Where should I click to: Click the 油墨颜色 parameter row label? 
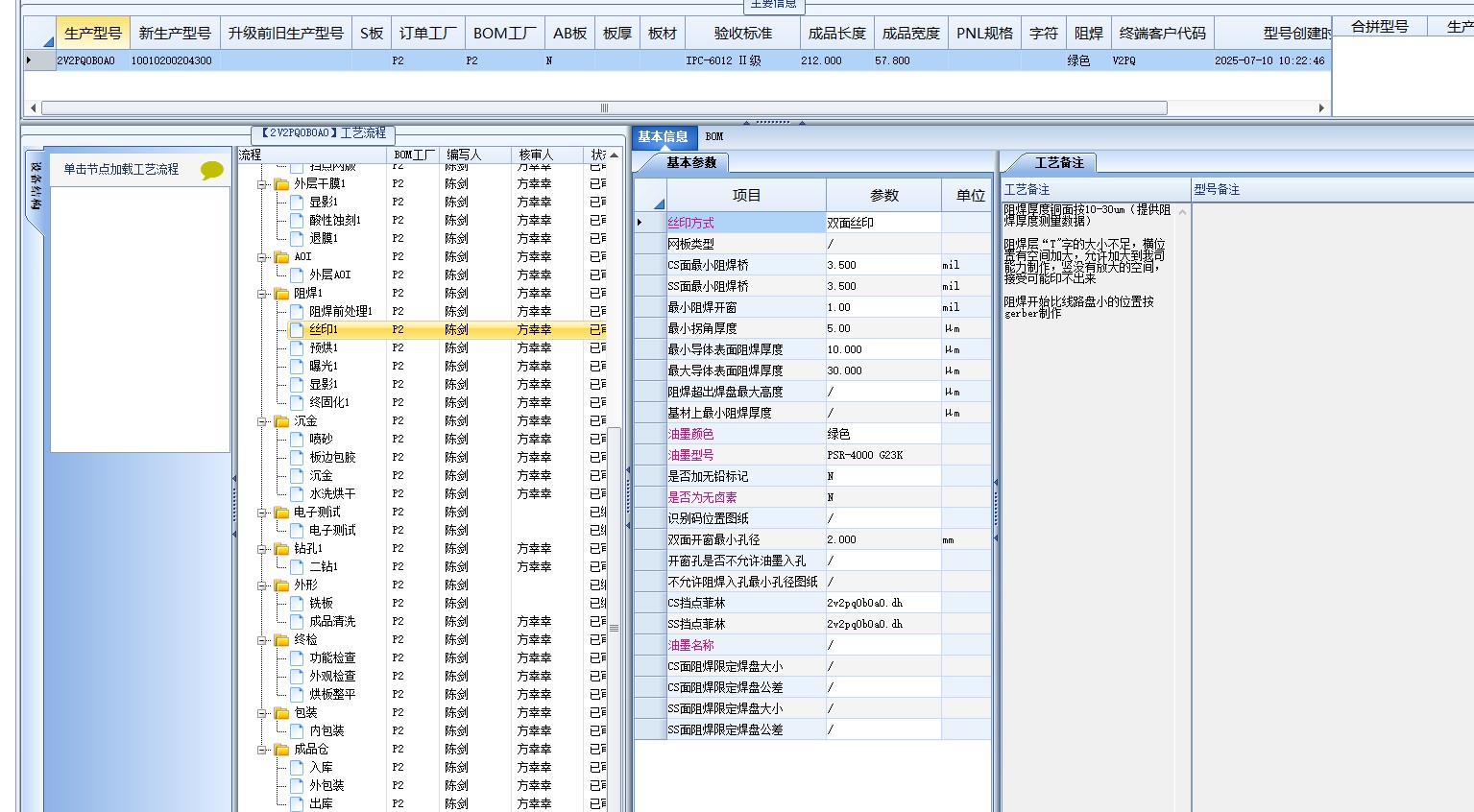[746, 434]
